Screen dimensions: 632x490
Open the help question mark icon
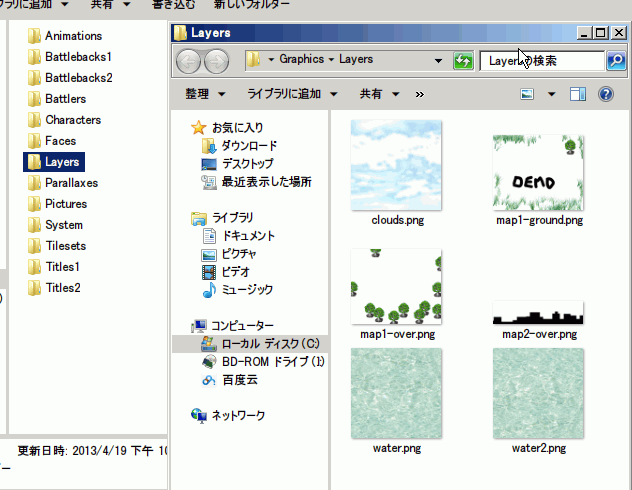605,94
